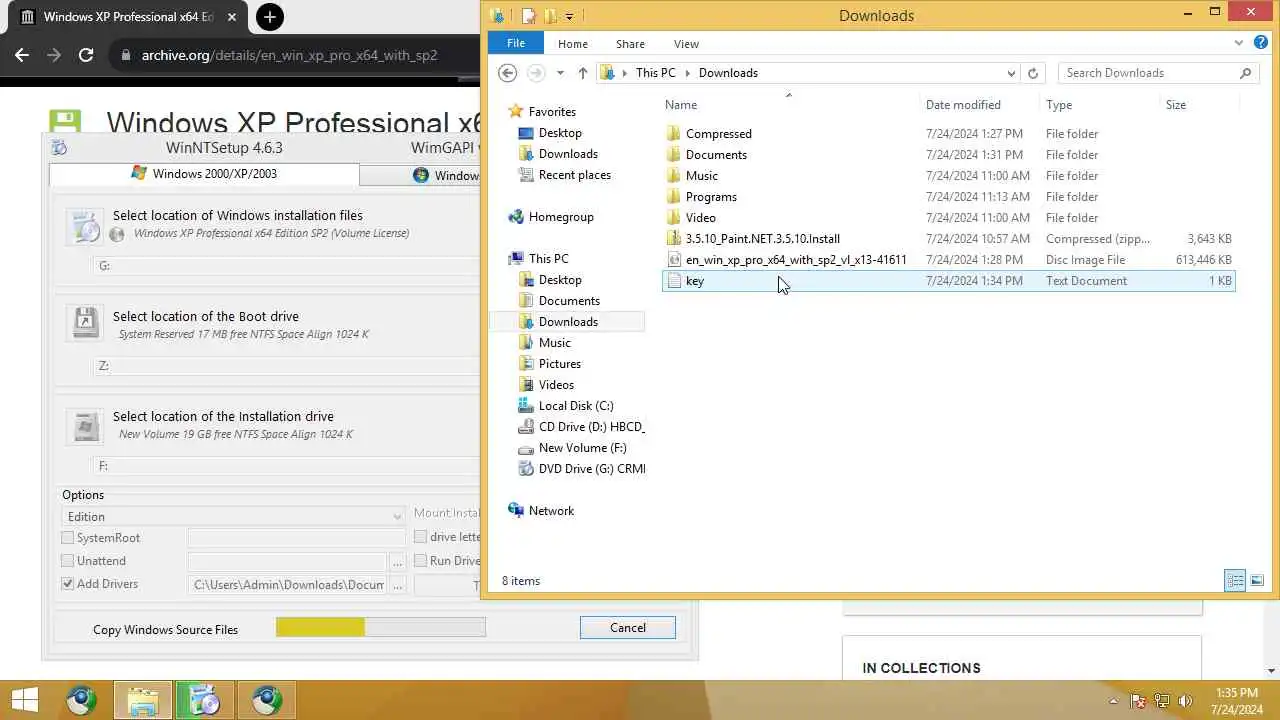Click Properties icon in Explorer quick access toolbar
The width and height of the screenshot is (1280, 720).
pos(529,15)
